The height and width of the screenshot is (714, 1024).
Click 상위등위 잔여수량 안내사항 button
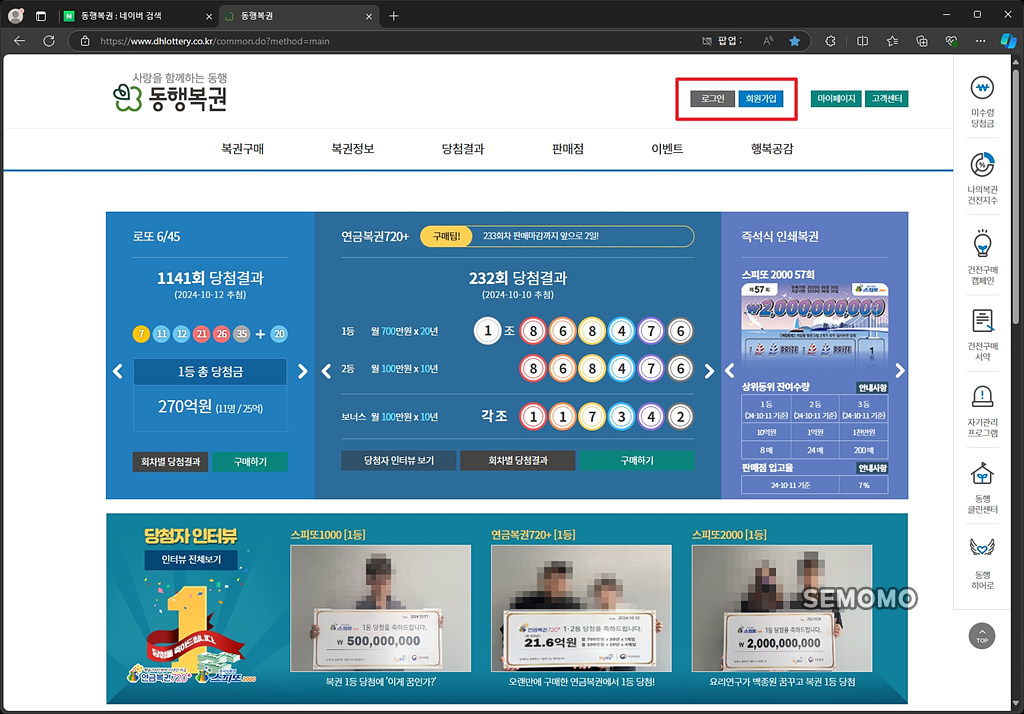coord(872,387)
